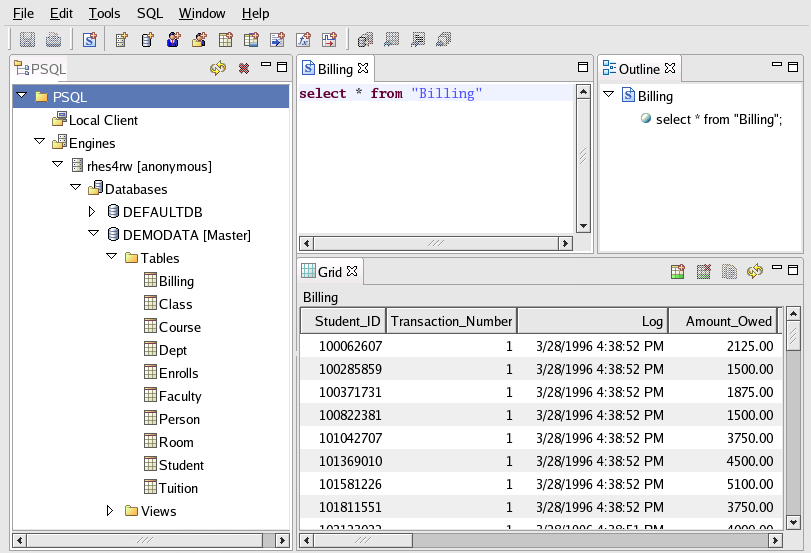Image resolution: width=811 pixels, height=553 pixels.
Task: Click the new user toolbar icon
Action: pyautogui.click(x=174, y=40)
